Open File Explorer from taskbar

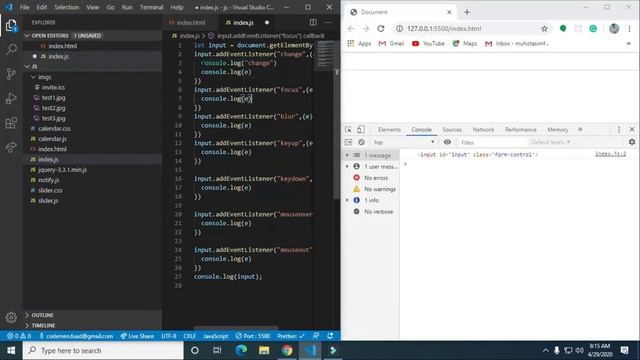264,350
